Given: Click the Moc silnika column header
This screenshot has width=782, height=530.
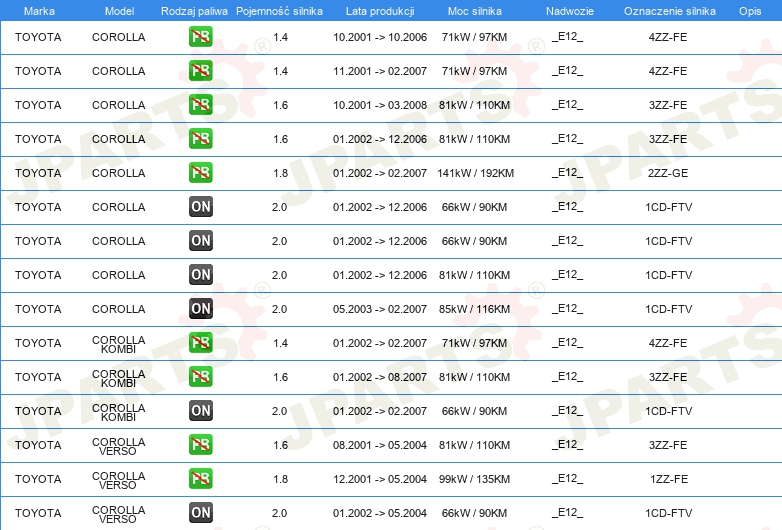Looking at the screenshot, I should 474,11.
